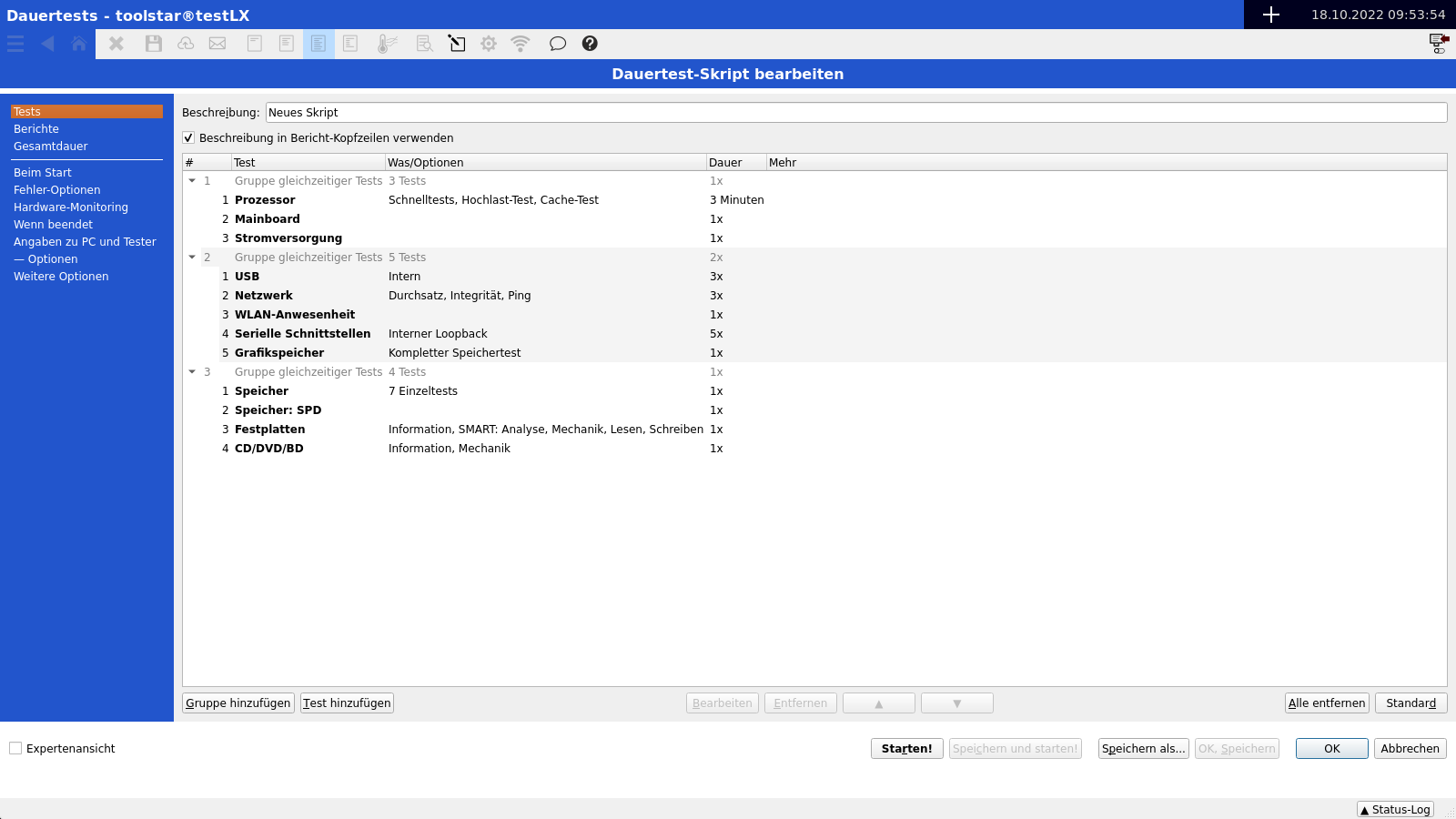The image size is (1456, 819).
Task: Select Hardware-Monitoring in the sidebar
Action: [71, 207]
